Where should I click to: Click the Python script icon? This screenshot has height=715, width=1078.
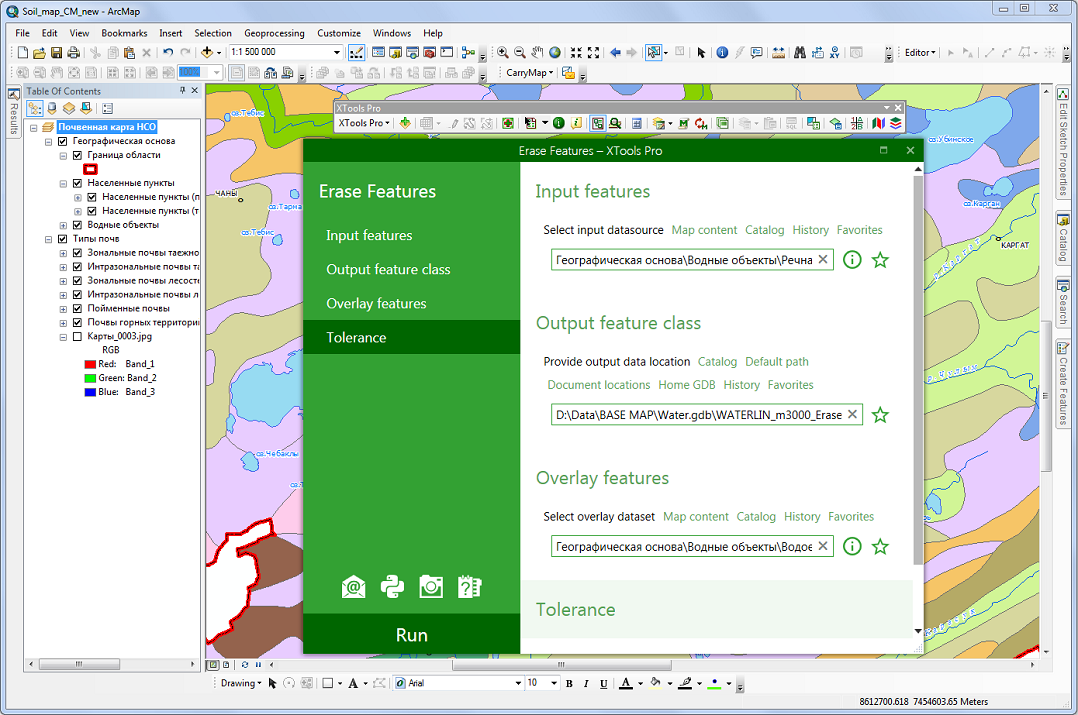click(x=393, y=587)
